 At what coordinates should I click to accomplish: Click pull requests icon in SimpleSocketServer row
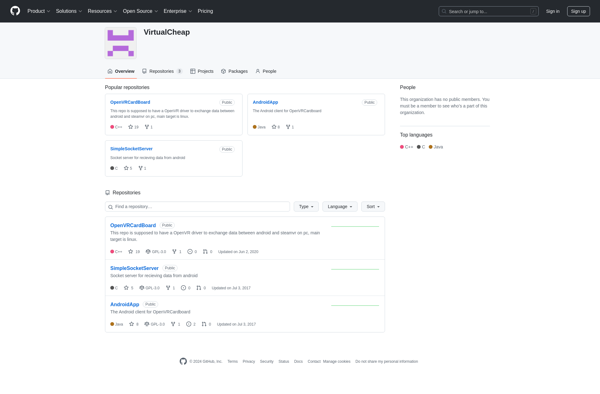click(199, 288)
